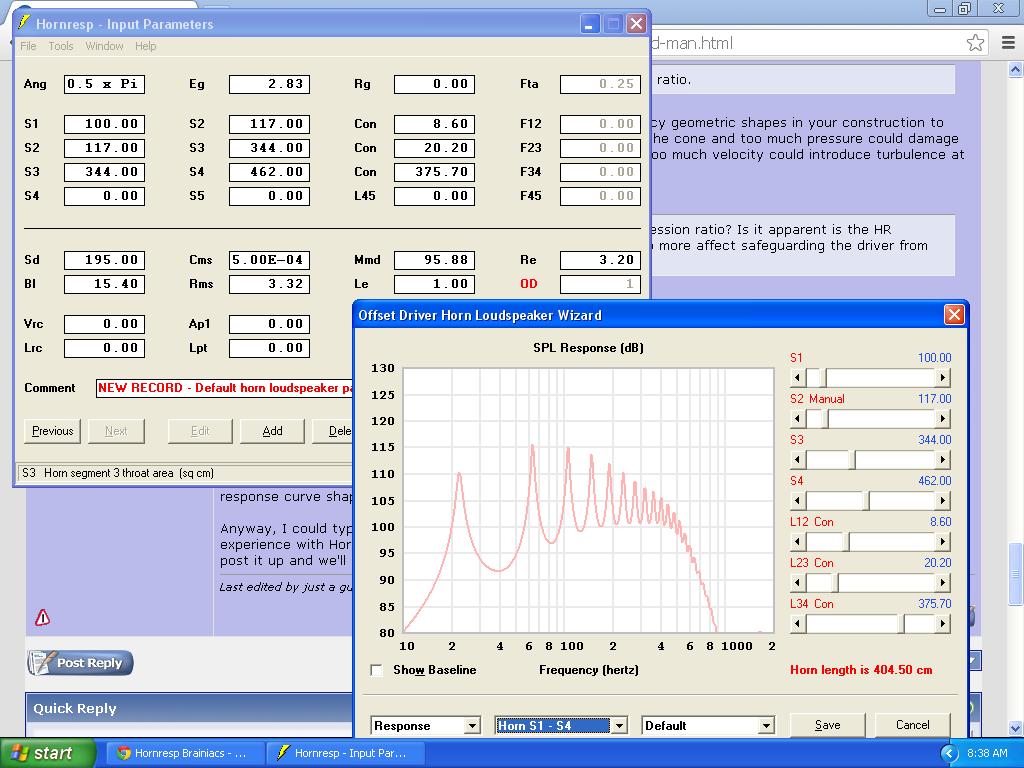Click right arrow of L23 Con slider
The image size is (1024, 768).
(942, 583)
